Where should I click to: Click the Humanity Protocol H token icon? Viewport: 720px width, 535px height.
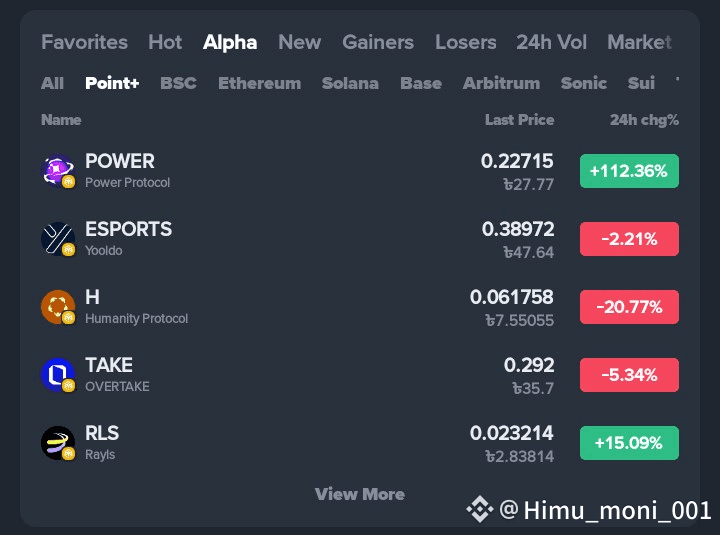pos(57,307)
